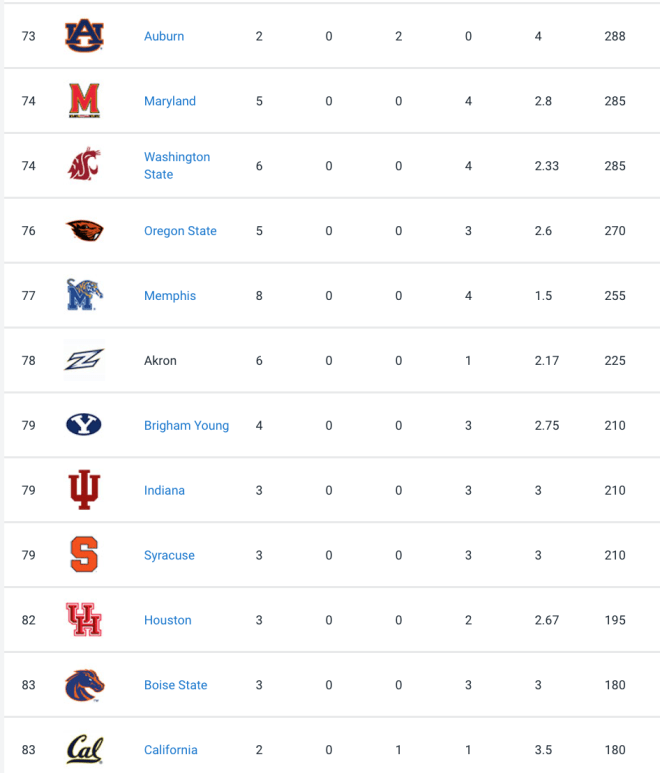Screen dimensions: 660x773
Task: Click the Oregon State beaver logo
Action: pos(84,230)
